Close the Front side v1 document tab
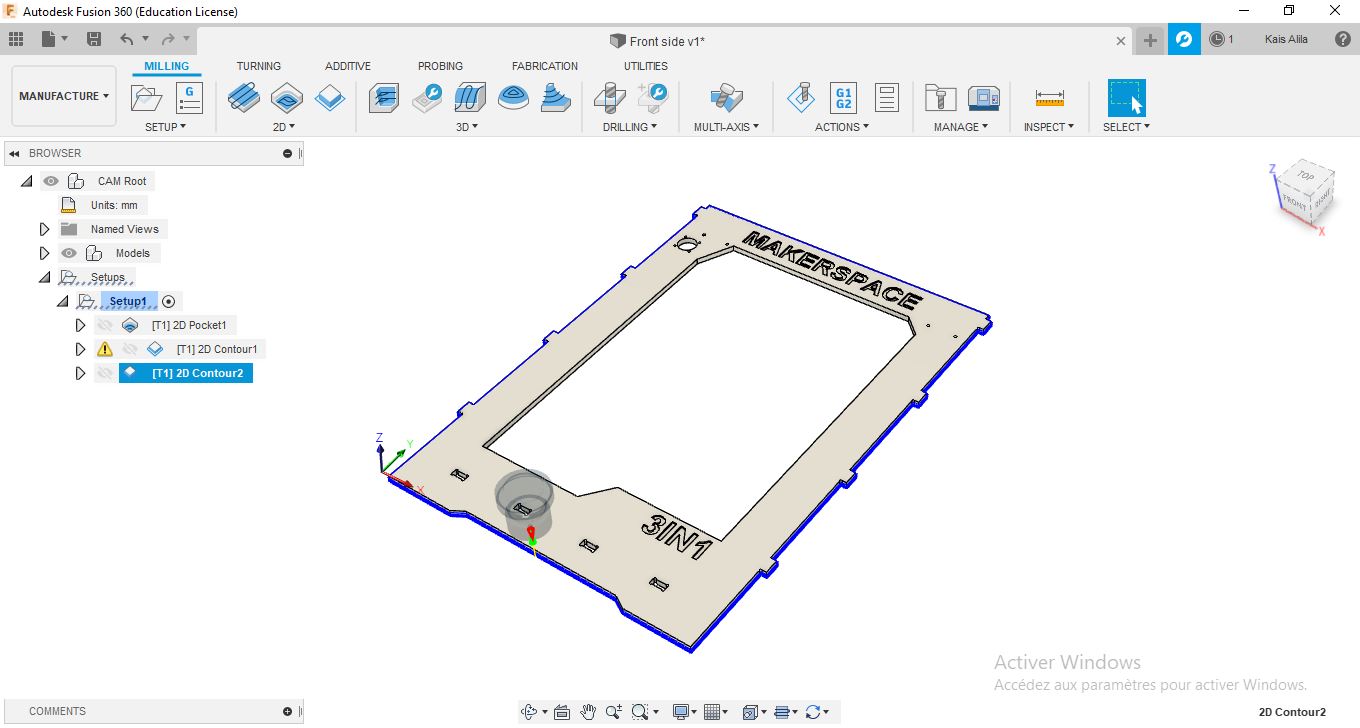Image resolution: width=1360 pixels, height=728 pixels. [x=1122, y=41]
